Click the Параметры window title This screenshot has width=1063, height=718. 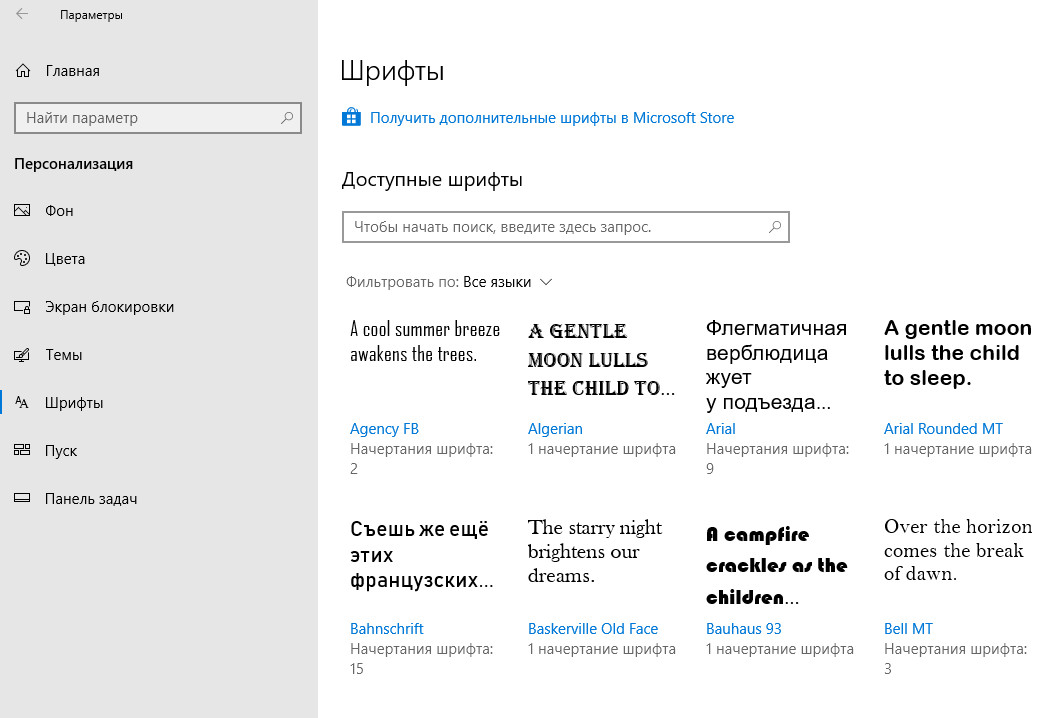coord(91,15)
